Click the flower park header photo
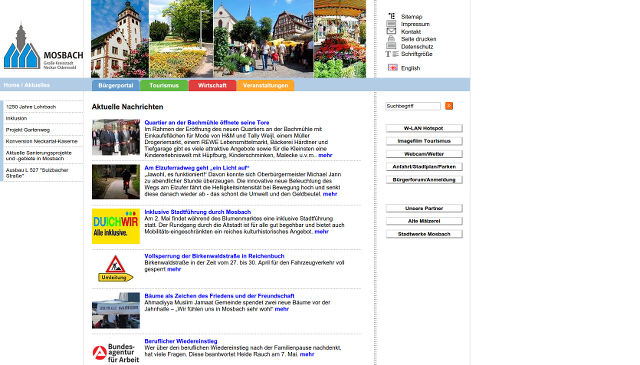The image size is (640, 365). (x=181, y=39)
